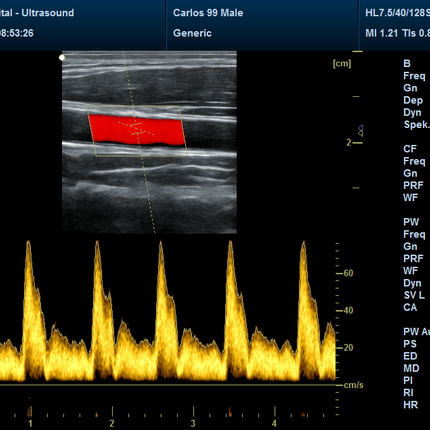Click the probe label HL7.5/40/128S

398,13
